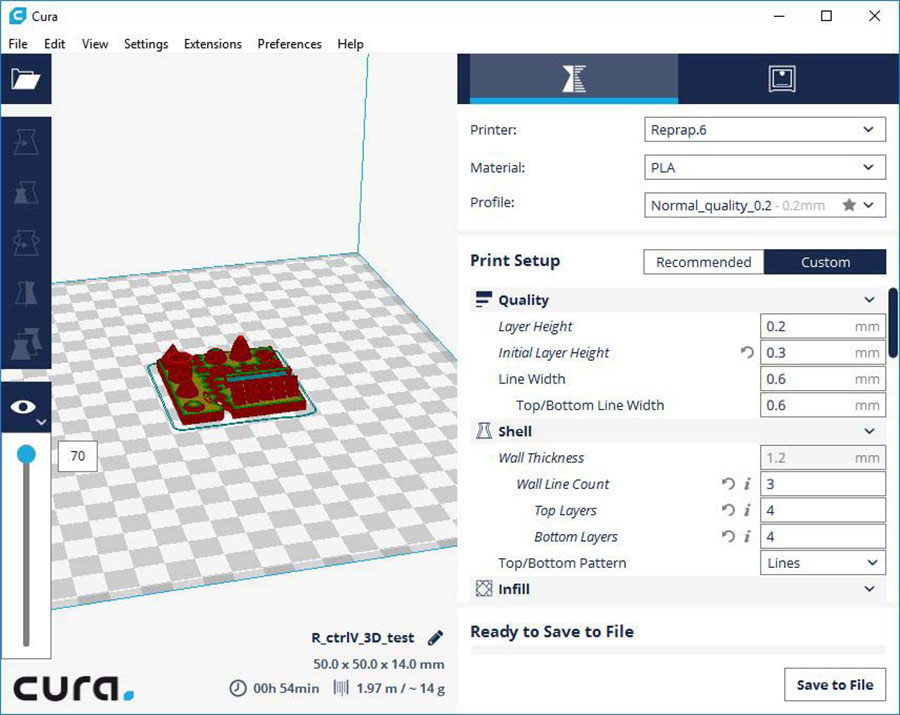The width and height of the screenshot is (900, 715).
Task: Open the Preferences menu
Action: point(289,44)
